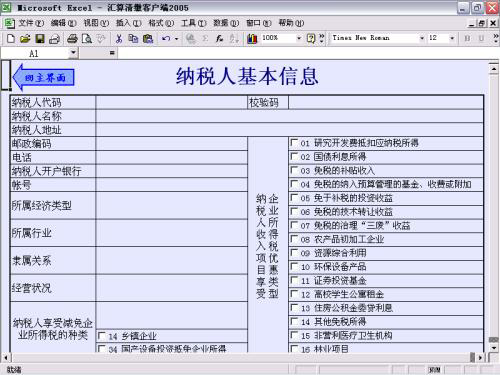500x375 pixels.
Task: Click the horizontal scrollbar left arrow
Action: click(x=5, y=358)
